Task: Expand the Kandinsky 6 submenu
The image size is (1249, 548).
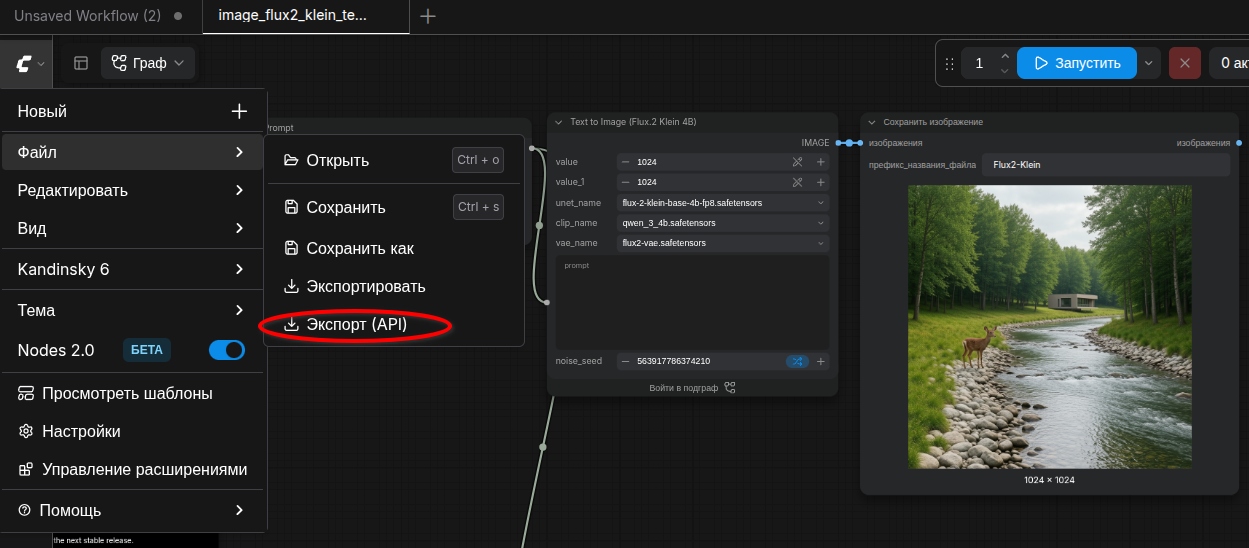Action: 134,269
